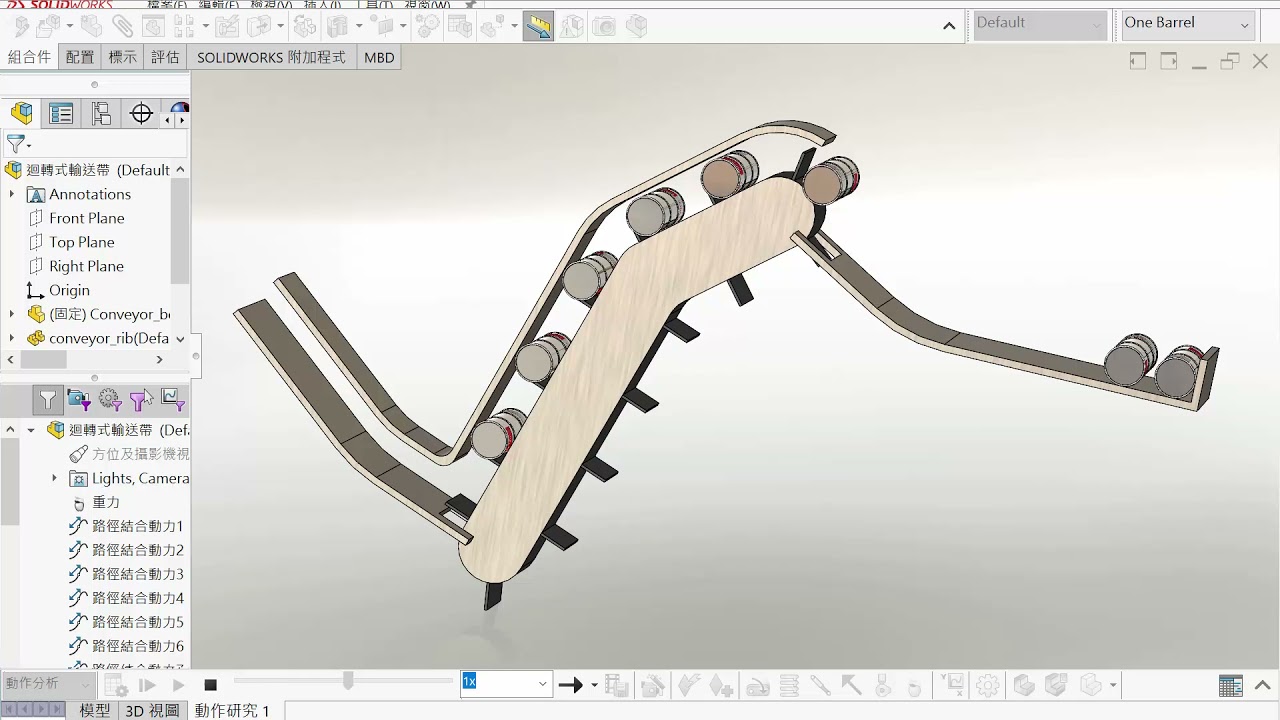The height and width of the screenshot is (720, 1280).
Task: Click the Auto Key checkmark icon
Action: (688, 685)
